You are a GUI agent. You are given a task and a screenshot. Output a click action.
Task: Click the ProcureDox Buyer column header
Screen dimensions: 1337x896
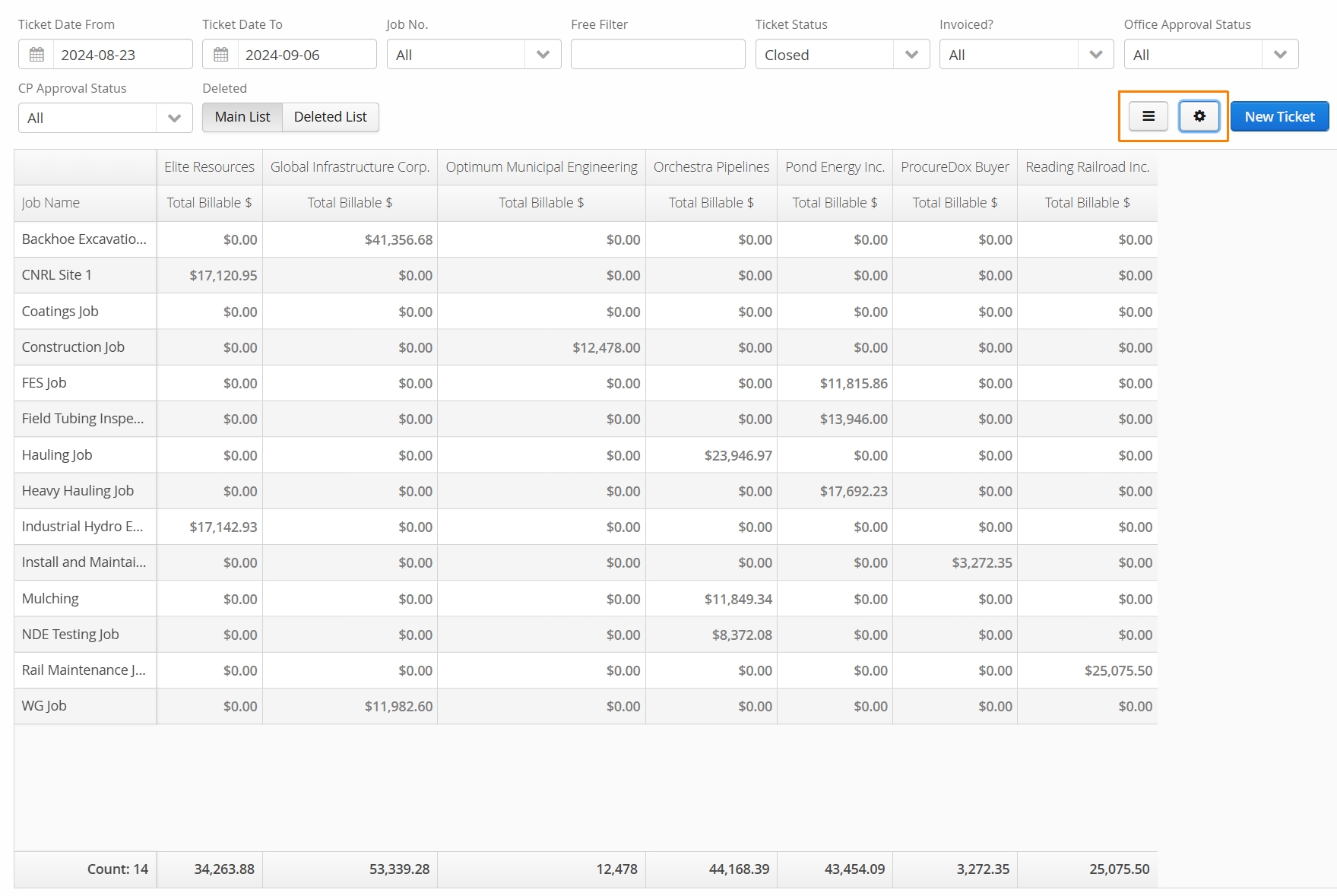955,167
